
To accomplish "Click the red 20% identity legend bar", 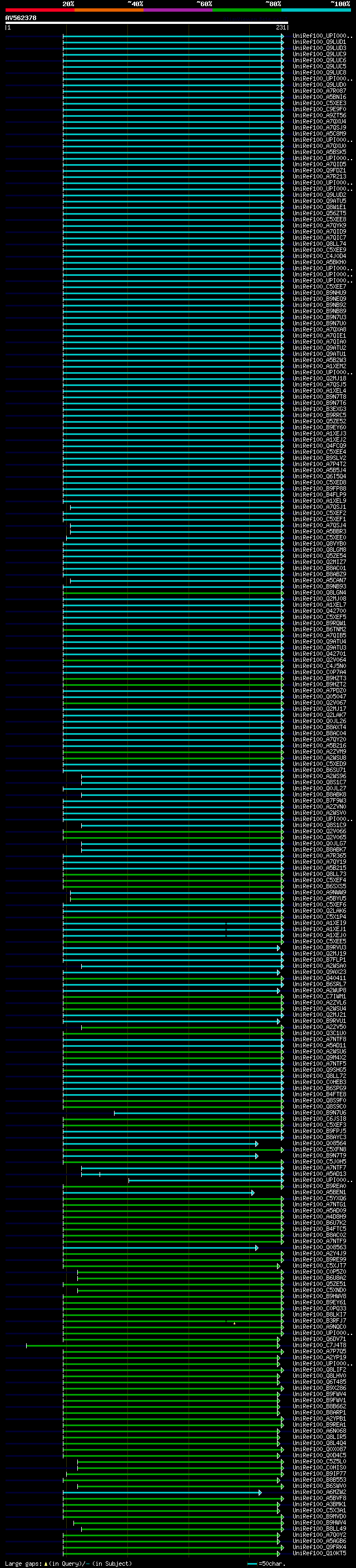I will 39,10.
